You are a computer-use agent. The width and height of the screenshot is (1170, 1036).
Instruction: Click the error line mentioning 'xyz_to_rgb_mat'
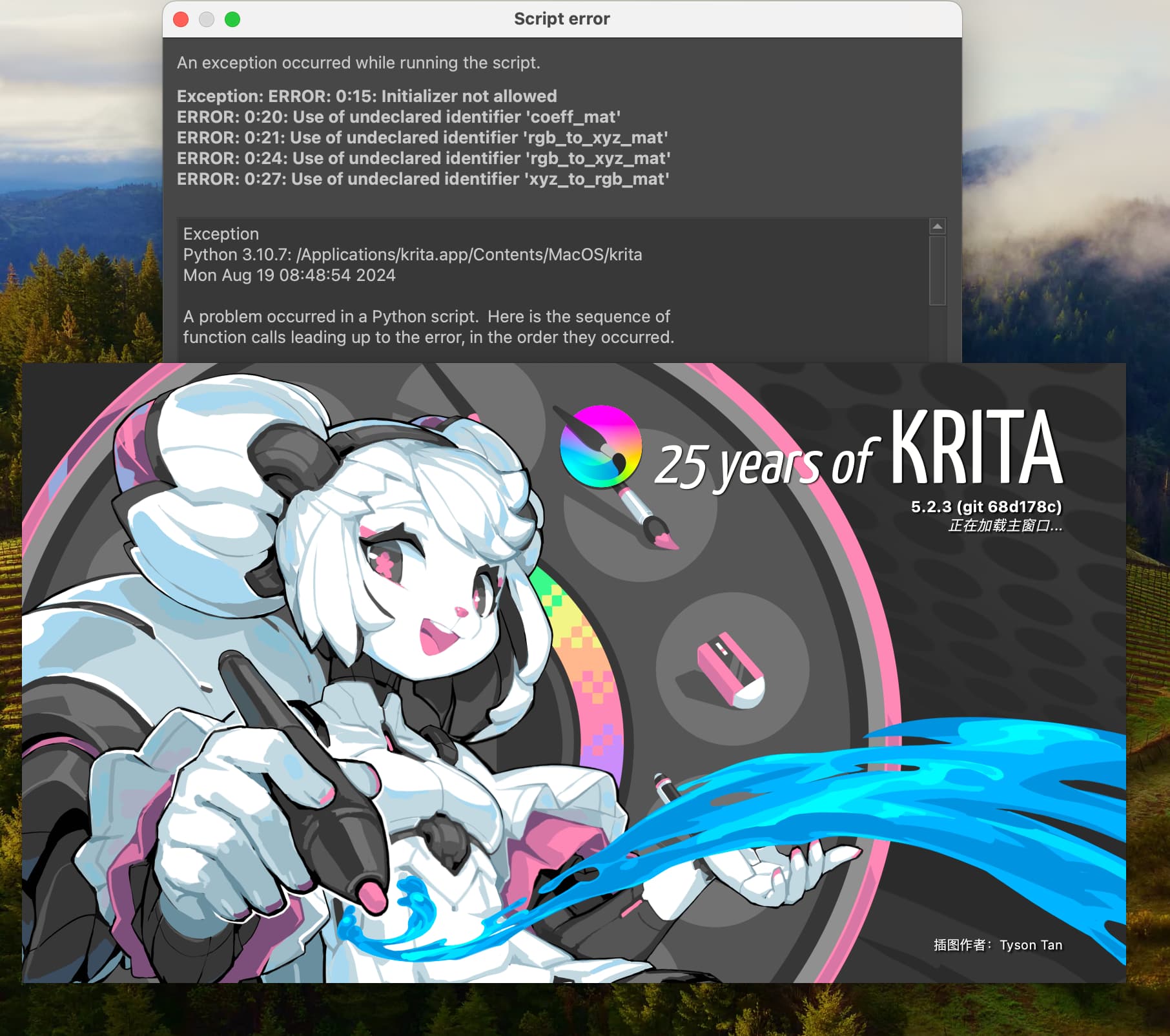(x=423, y=179)
